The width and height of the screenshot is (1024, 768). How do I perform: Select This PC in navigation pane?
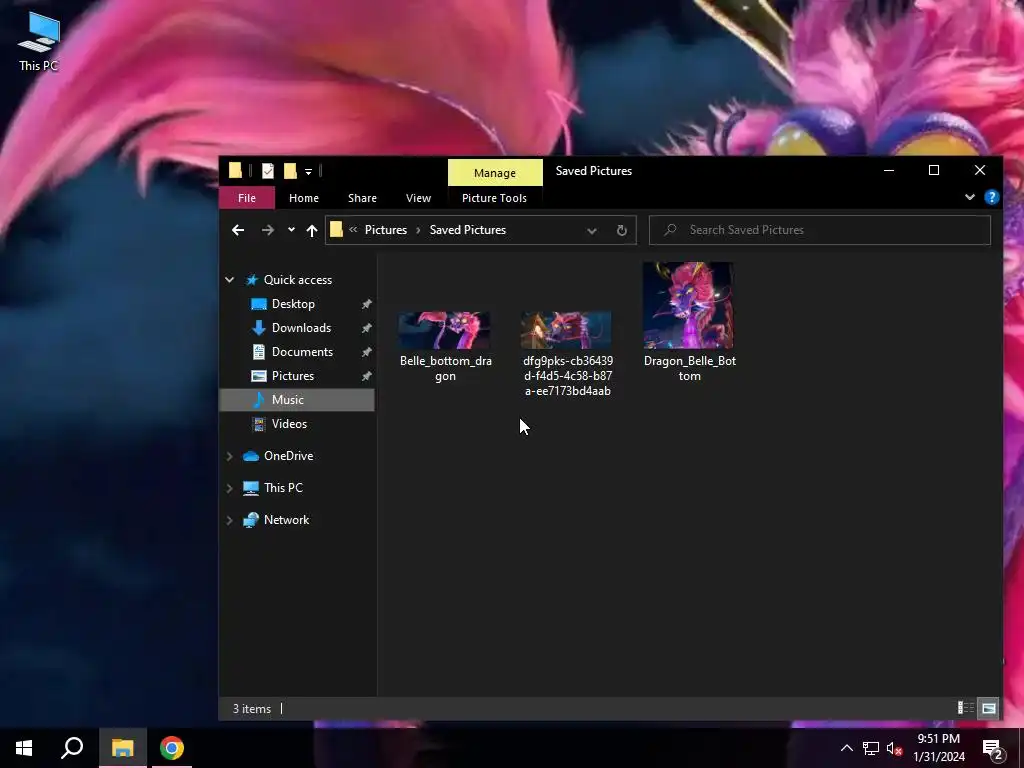point(283,488)
